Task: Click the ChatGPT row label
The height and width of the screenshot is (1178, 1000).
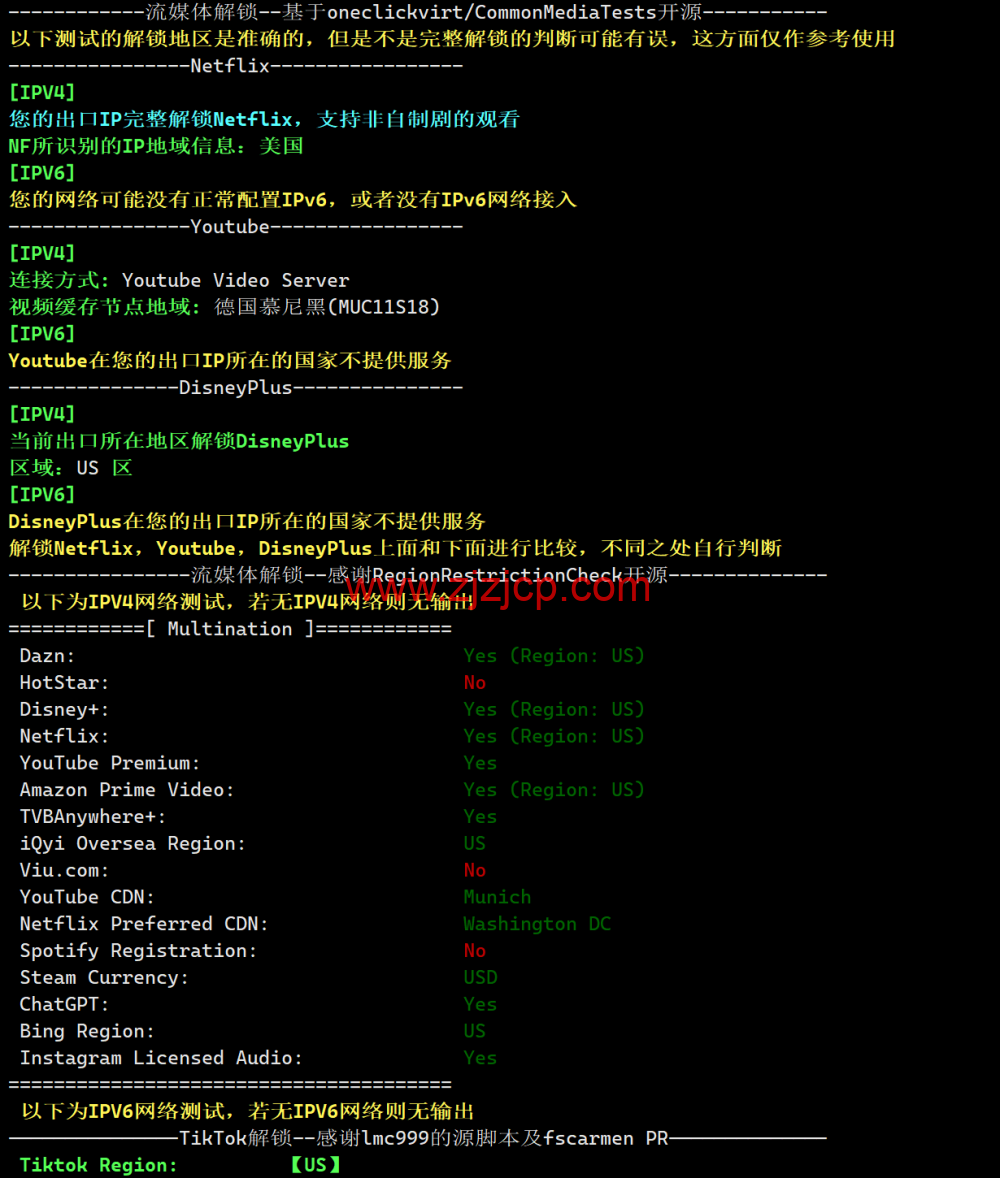Action: point(65,1004)
